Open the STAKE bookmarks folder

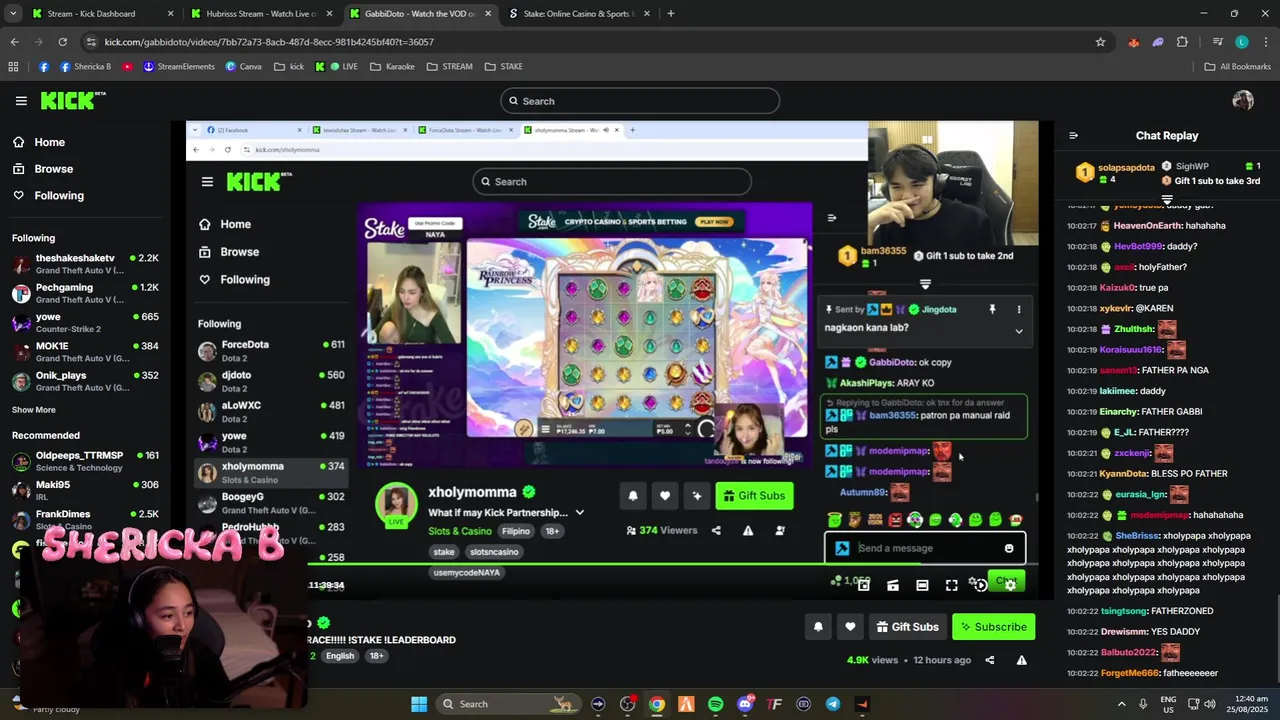click(504, 67)
